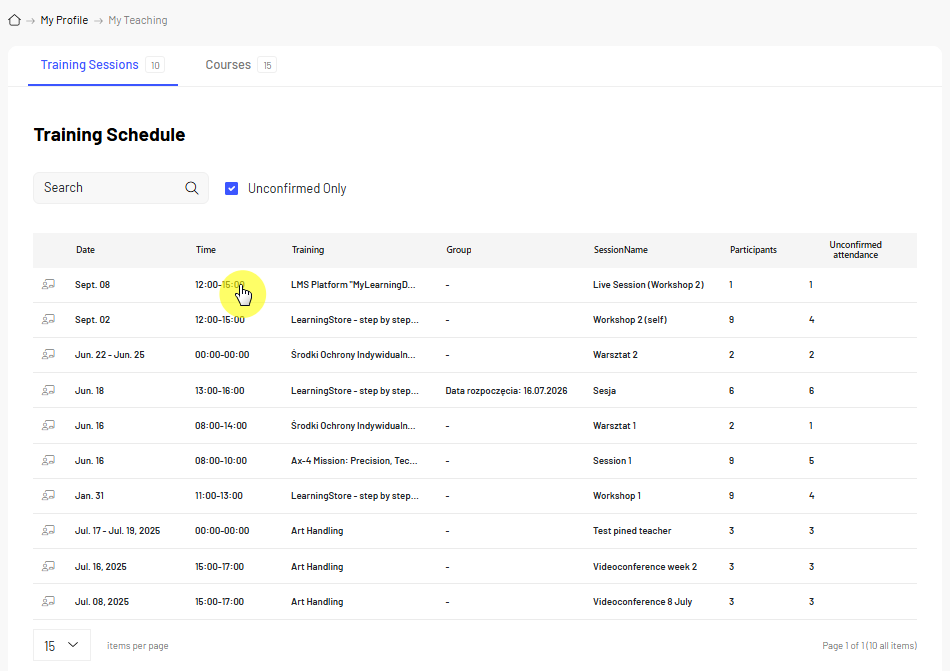The width and height of the screenshot is (950, 671).
Task: Sort by the Date column header
Action: (x=85, y=250)
